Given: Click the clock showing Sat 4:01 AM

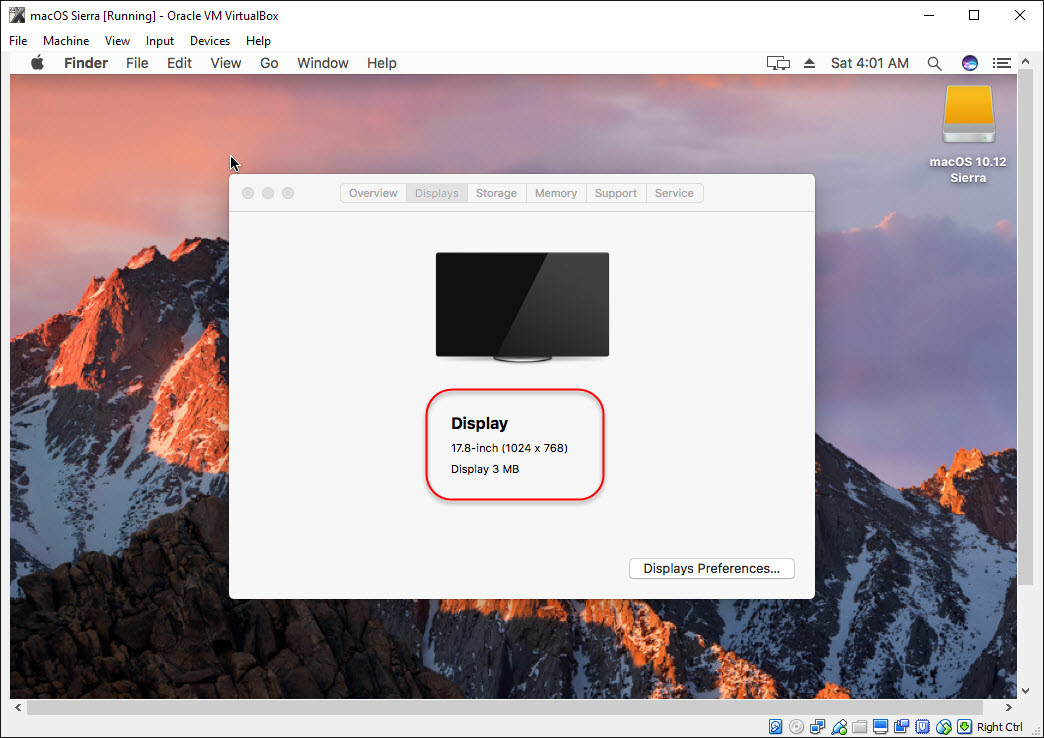Looking at the screenshot, I should pyautogui.click(x=869, y=63).
